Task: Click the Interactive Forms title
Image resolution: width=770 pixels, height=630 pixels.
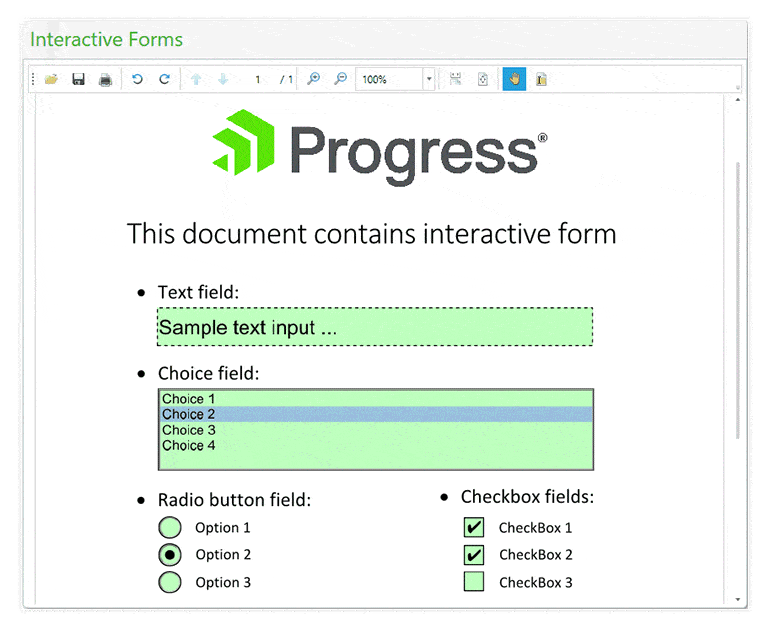Action: [x=107, y=40]
